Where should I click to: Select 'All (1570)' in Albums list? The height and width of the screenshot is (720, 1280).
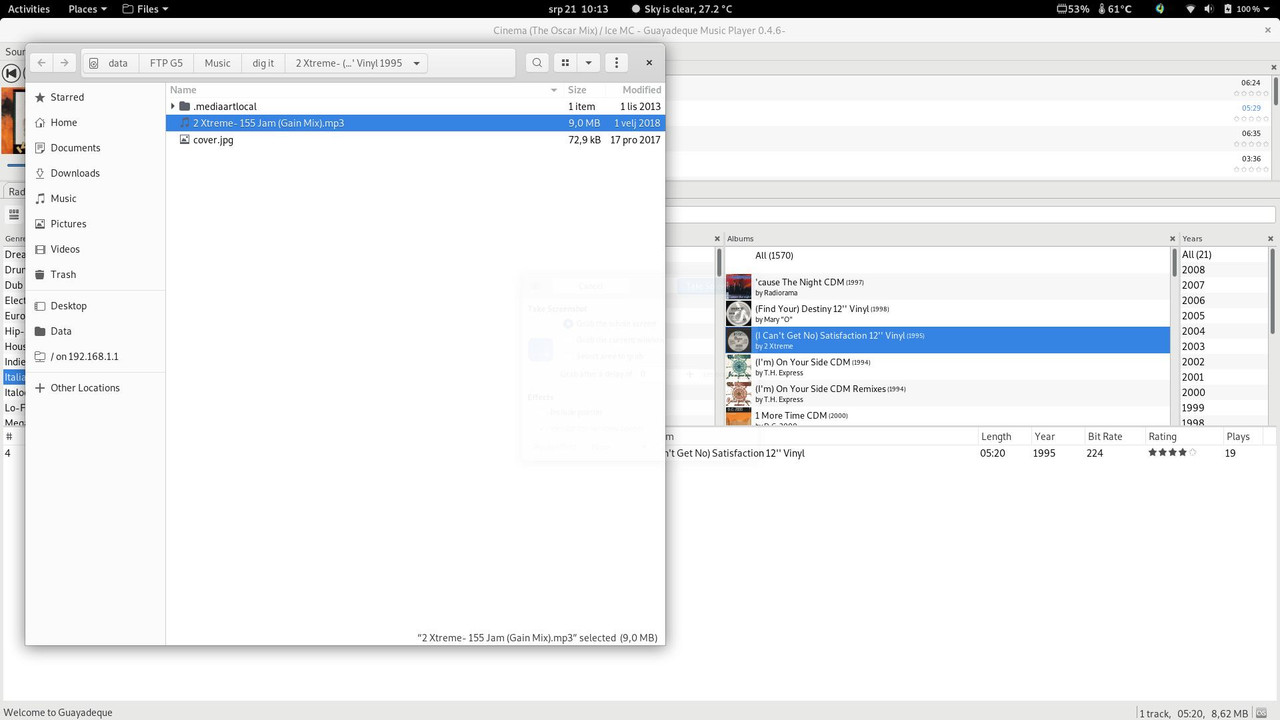point(947,256)
